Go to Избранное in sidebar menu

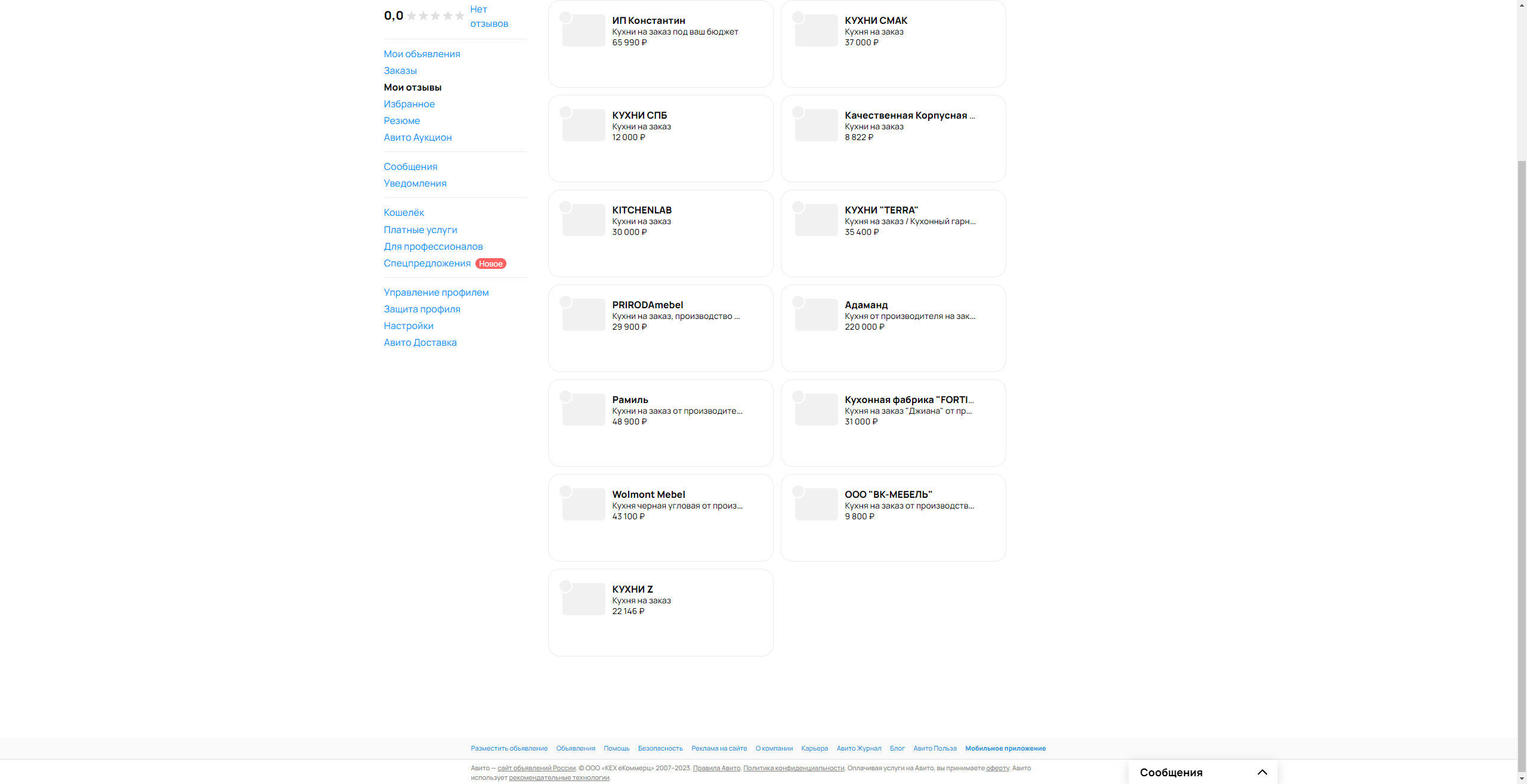click(x=409, y=104)
